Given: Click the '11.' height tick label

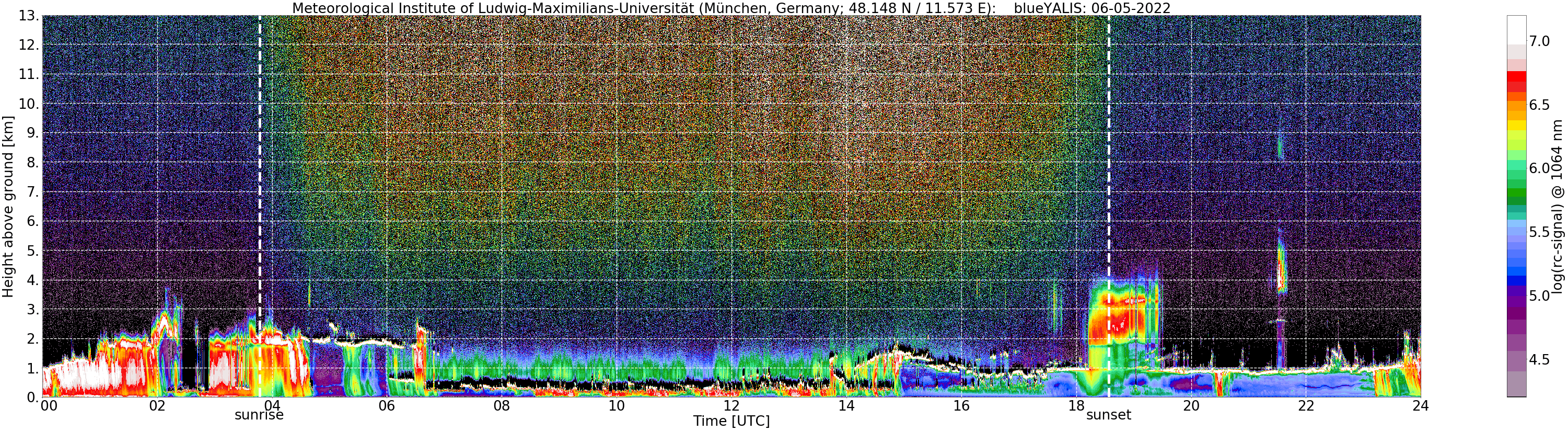Looking at the screenshot, I should pyautogui.click(x=29, y=74).
